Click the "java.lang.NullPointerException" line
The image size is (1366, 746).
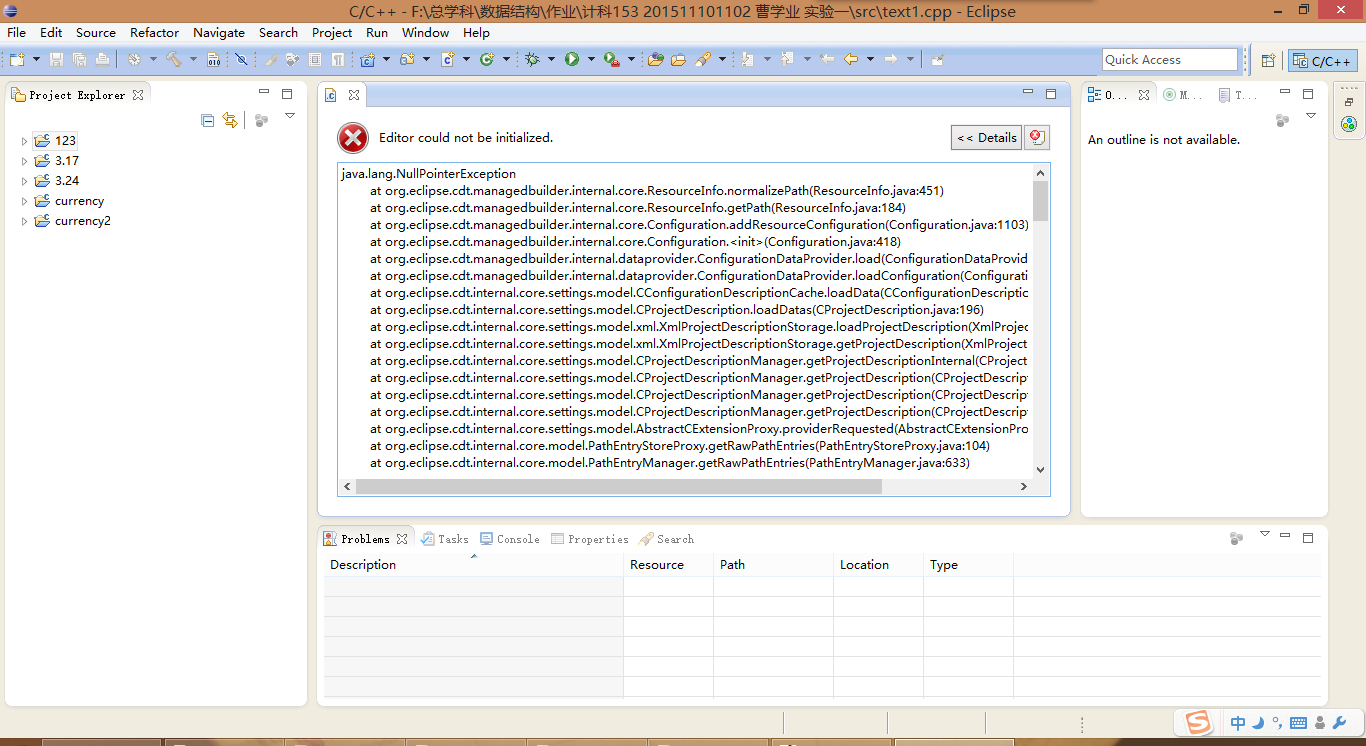[x=429, y=174]
